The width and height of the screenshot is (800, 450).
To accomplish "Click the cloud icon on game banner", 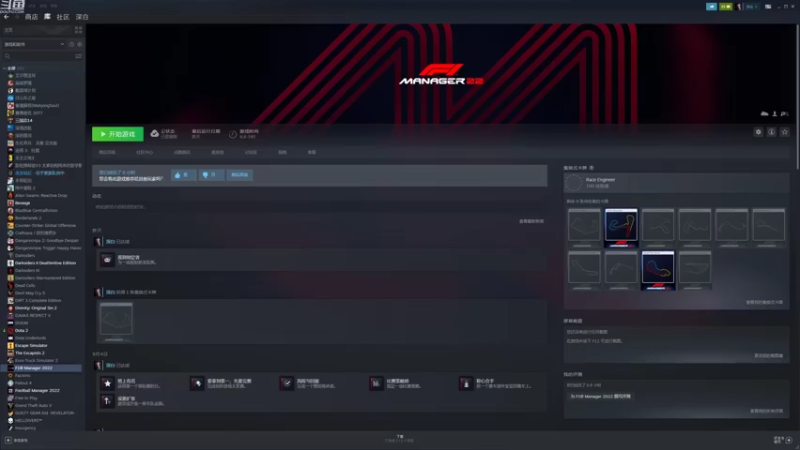I will [x=764, y=114].
